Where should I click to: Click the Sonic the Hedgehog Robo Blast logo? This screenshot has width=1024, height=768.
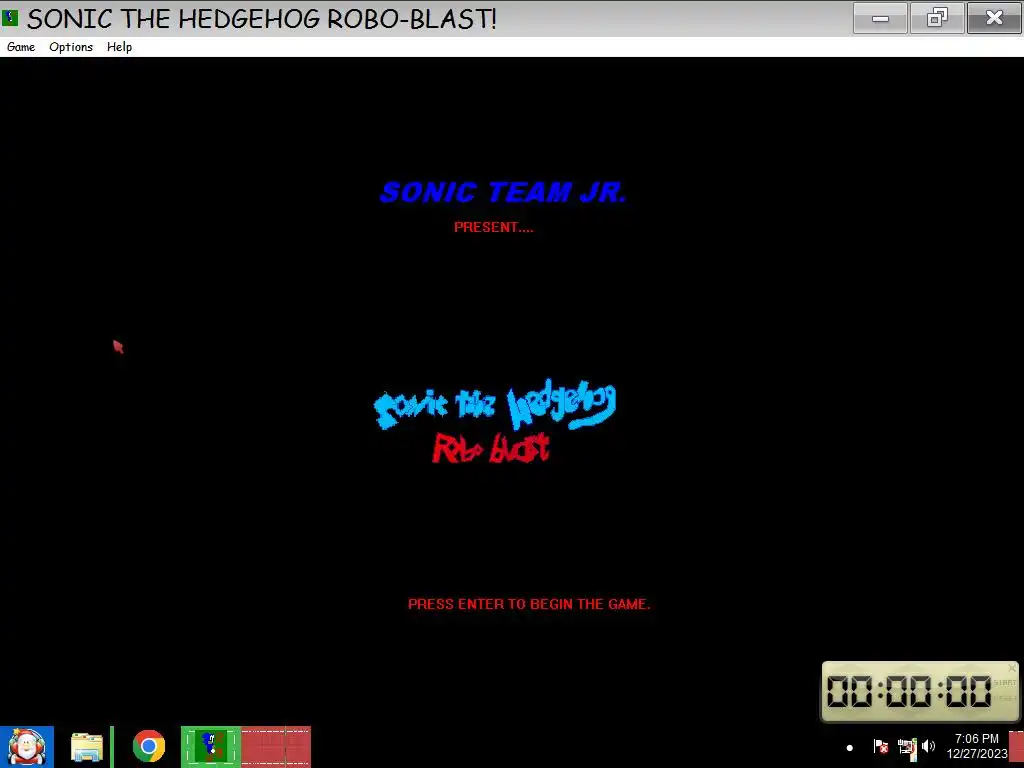click(x=494, y=421)
